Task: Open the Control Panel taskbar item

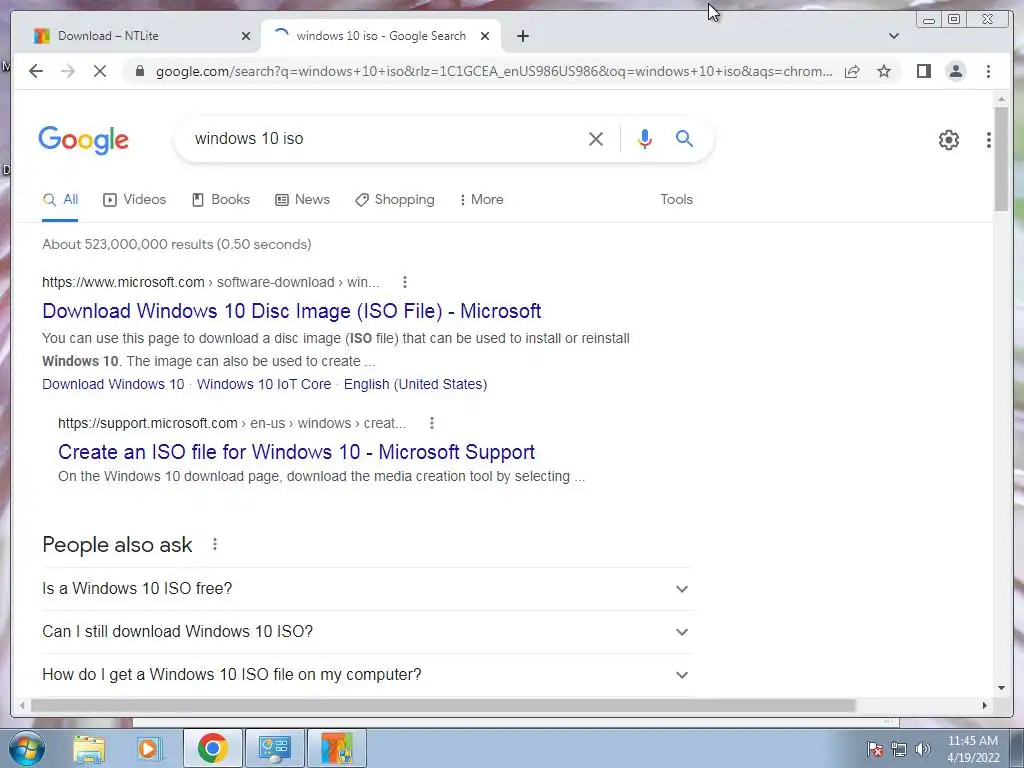Action: point(274,748)
